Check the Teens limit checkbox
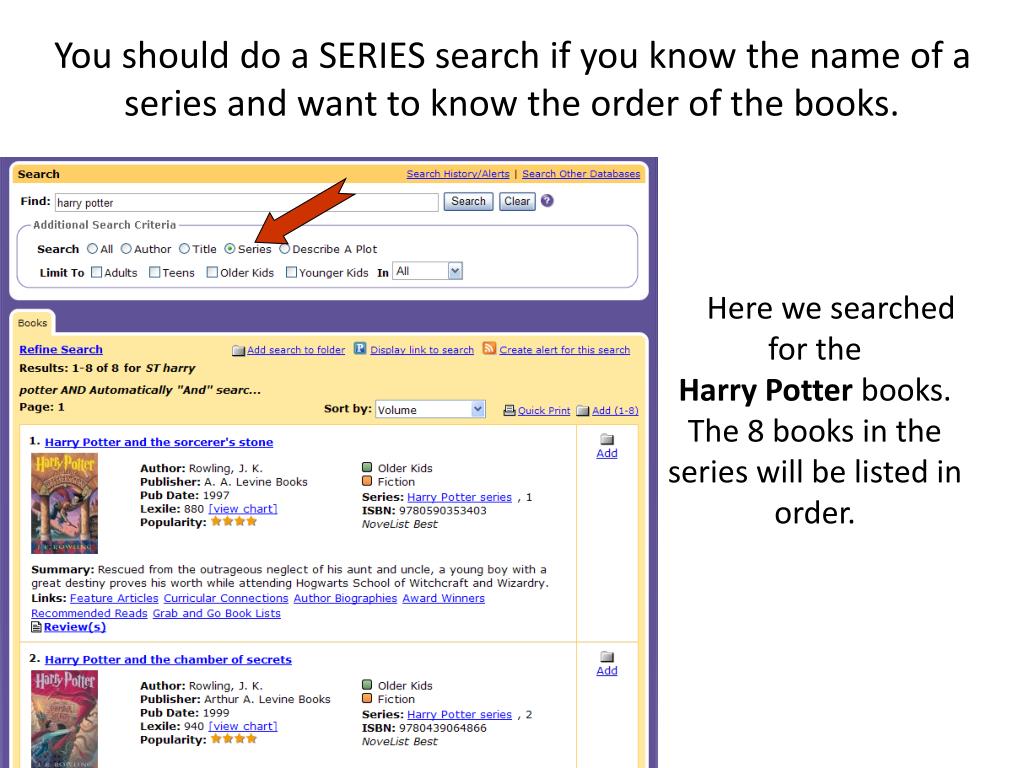 pyautogui.click(x=155, y=272)
